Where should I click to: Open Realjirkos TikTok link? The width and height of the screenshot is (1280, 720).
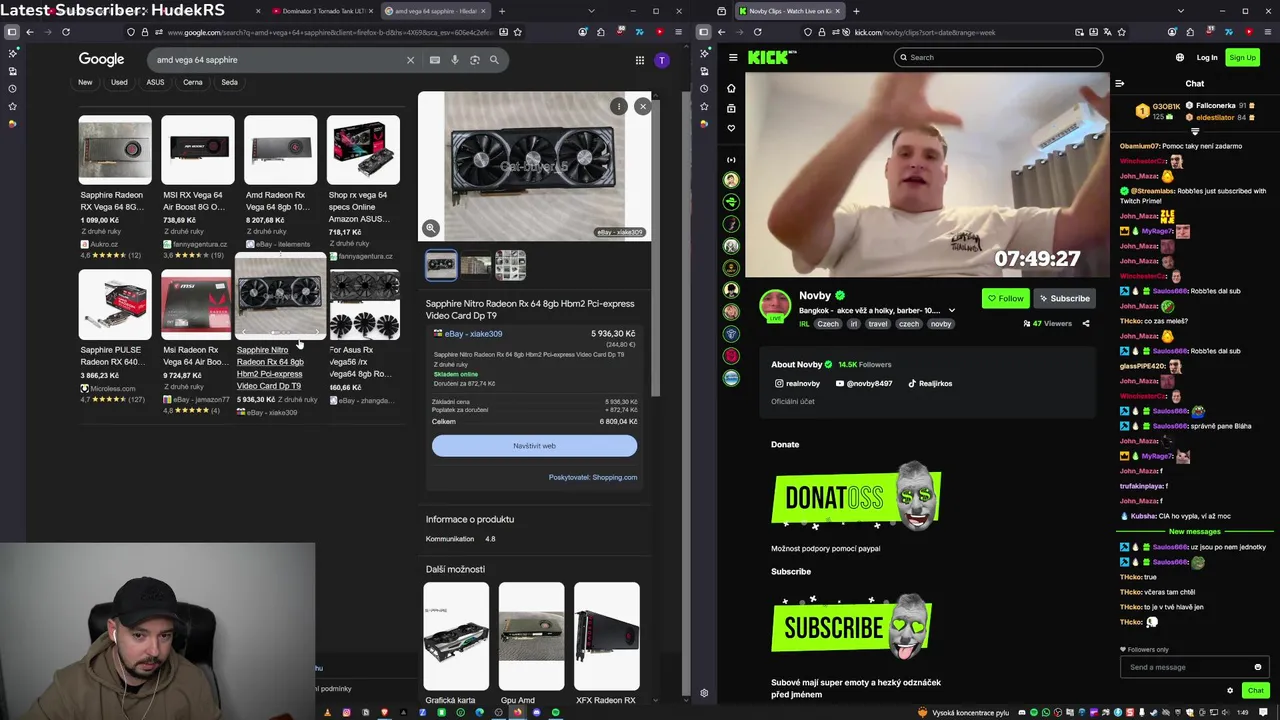pyautogui.click(x=930, y=384)
